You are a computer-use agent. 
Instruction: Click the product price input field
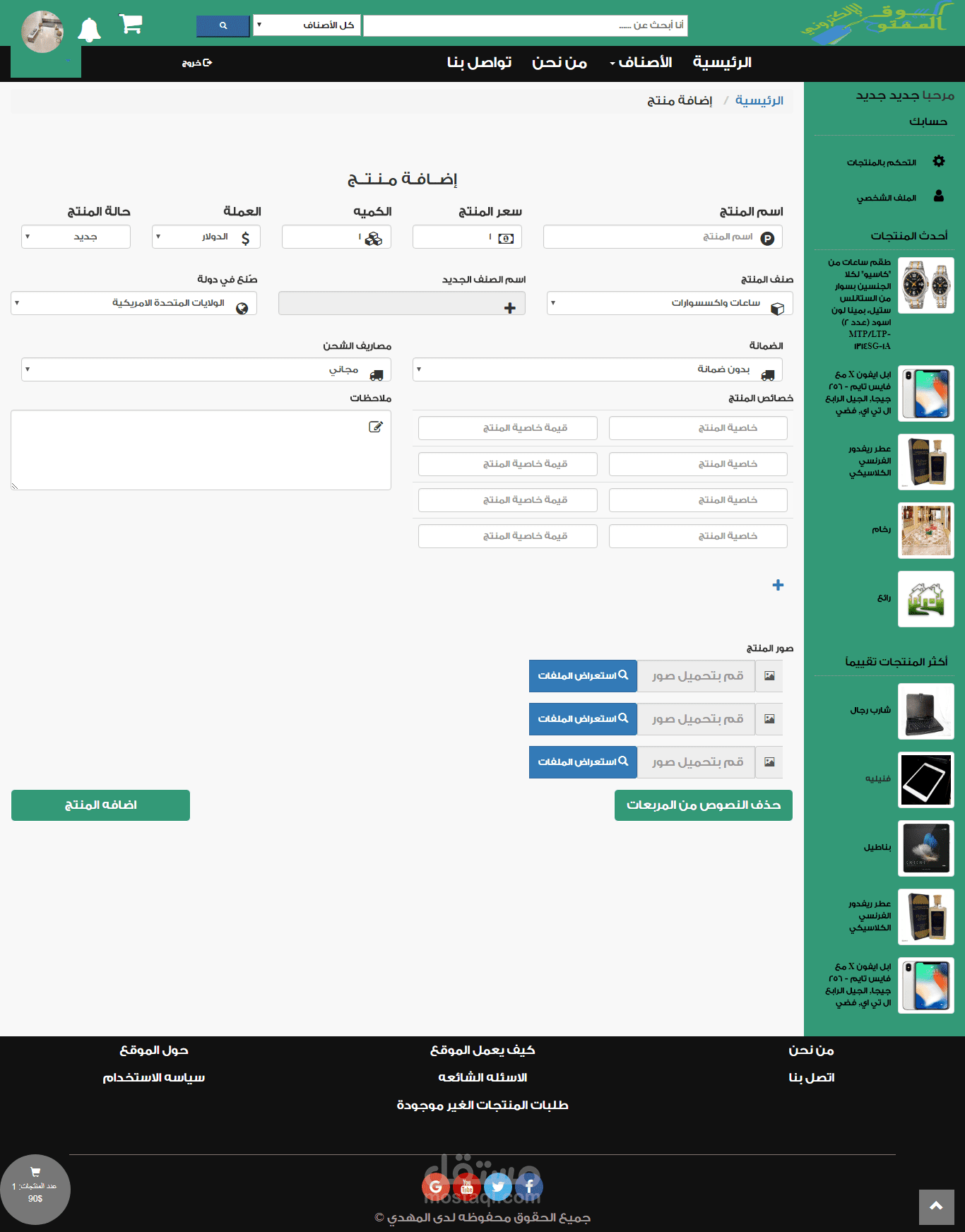pyautogui.click(x=467, y=237)
